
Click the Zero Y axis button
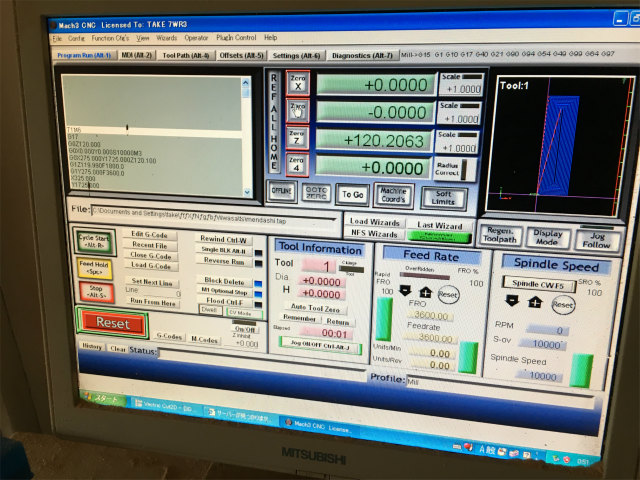coord(297,111)
